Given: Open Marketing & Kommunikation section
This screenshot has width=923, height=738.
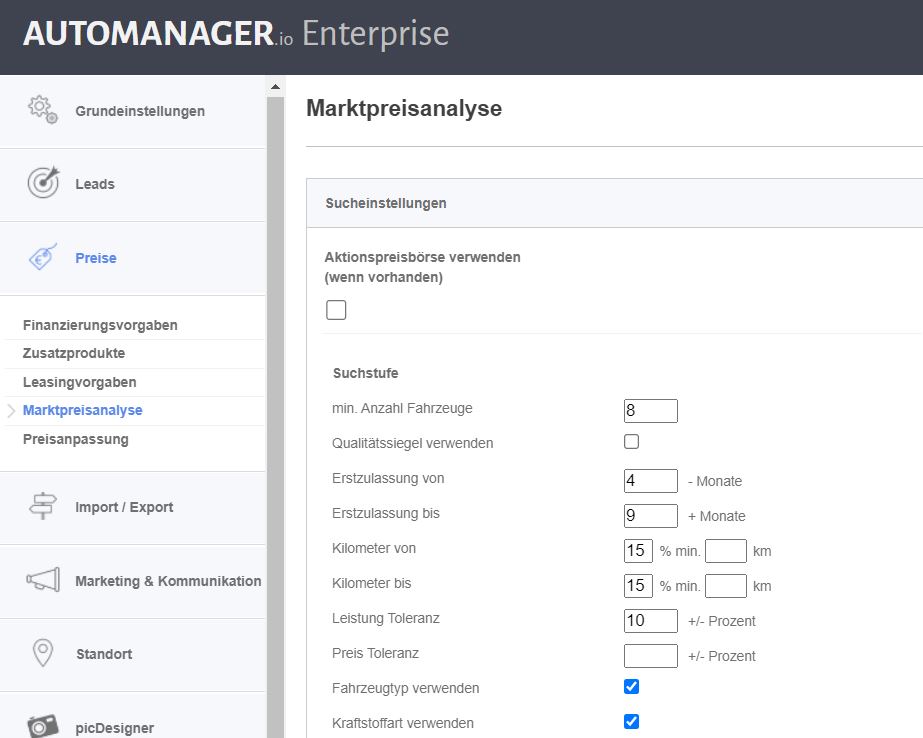Looking at the screenshot, I should click(x=133, y=581).
